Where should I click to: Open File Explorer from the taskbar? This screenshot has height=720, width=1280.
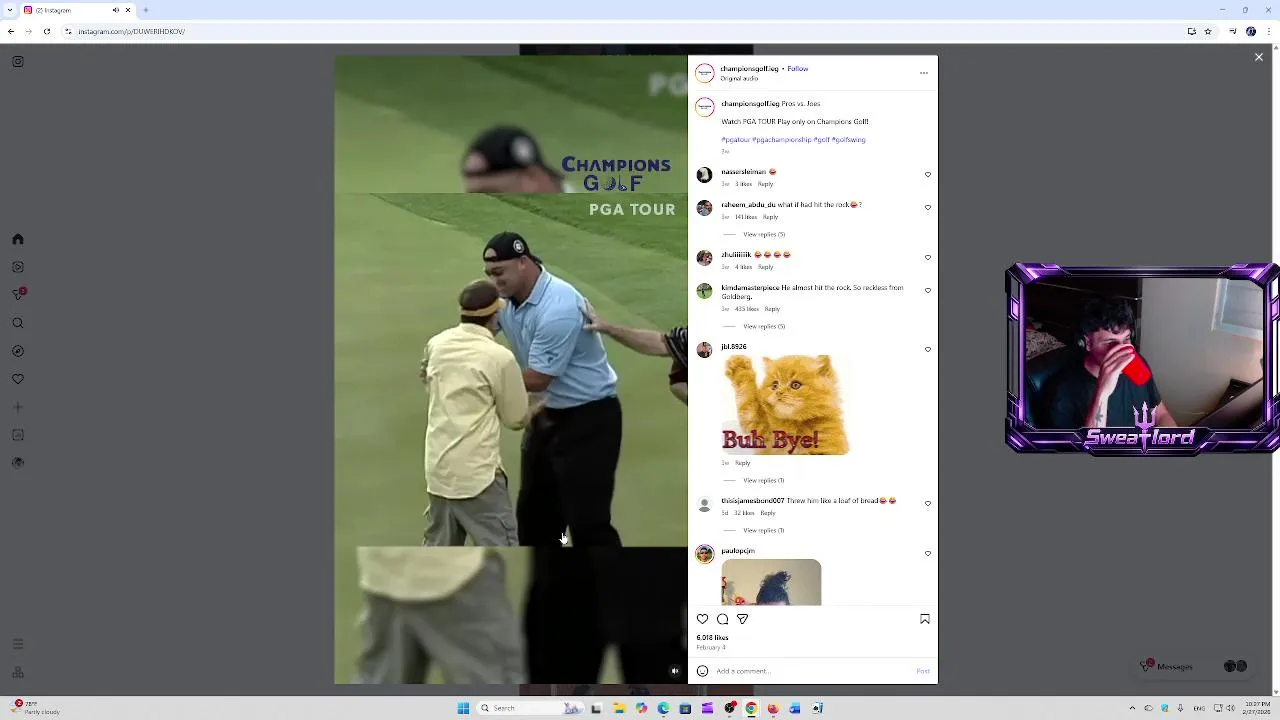619,708
